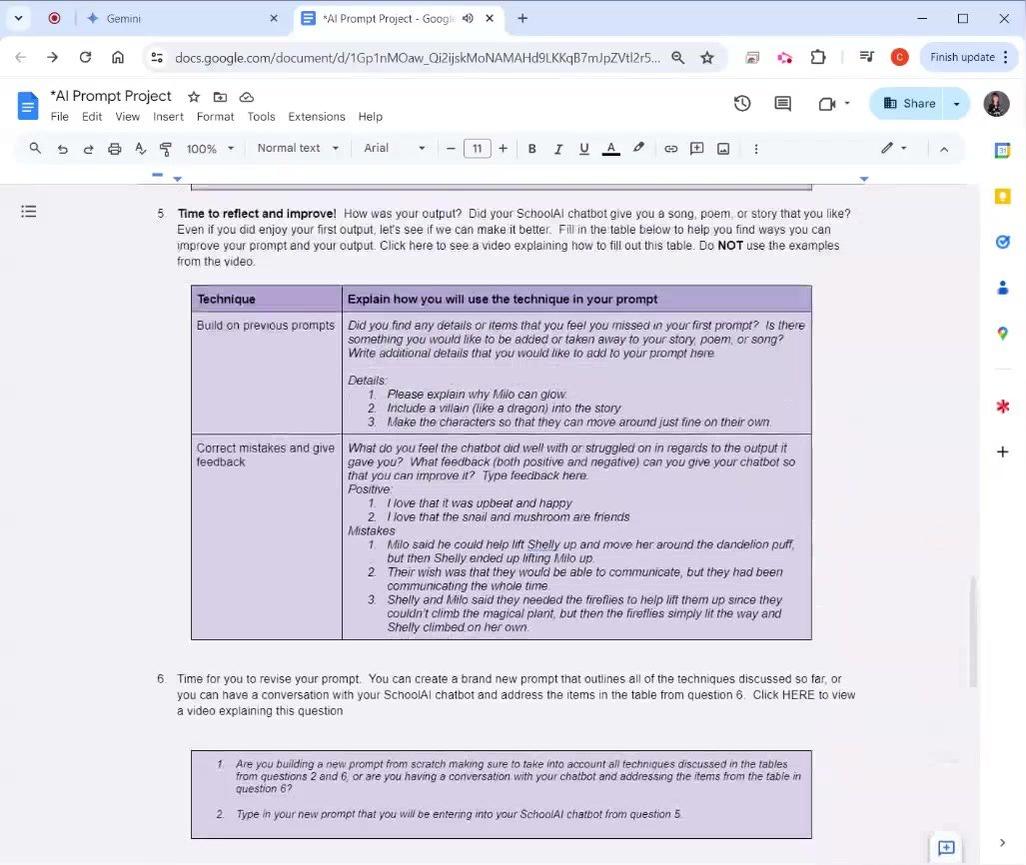
Task: Expand the Meet call options arrow
Action: (x=847, y=103)
